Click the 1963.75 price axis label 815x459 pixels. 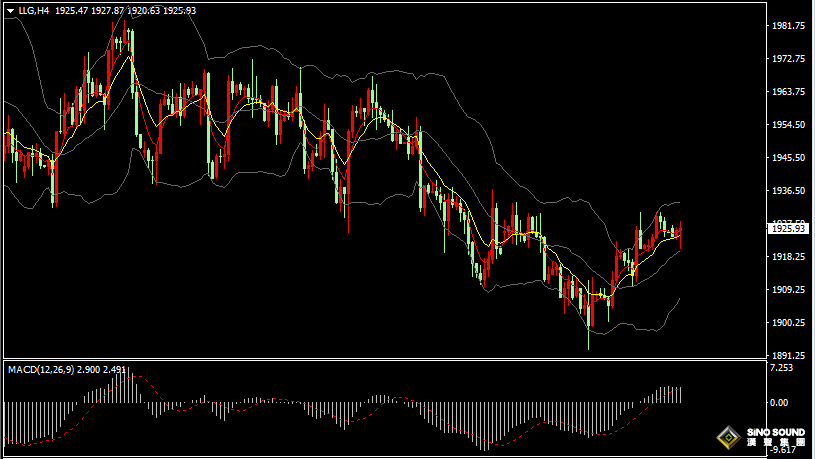787,92
